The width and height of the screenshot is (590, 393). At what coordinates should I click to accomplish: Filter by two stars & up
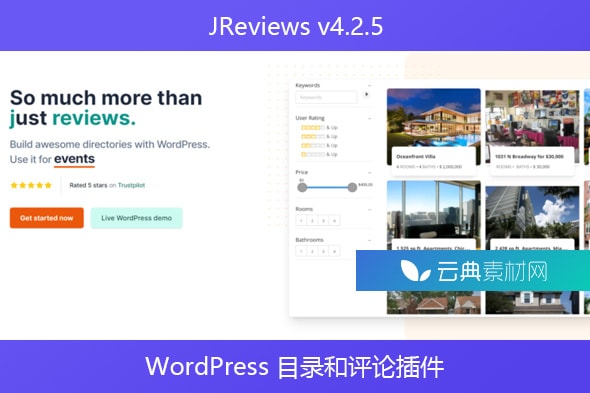pos(319,145)
